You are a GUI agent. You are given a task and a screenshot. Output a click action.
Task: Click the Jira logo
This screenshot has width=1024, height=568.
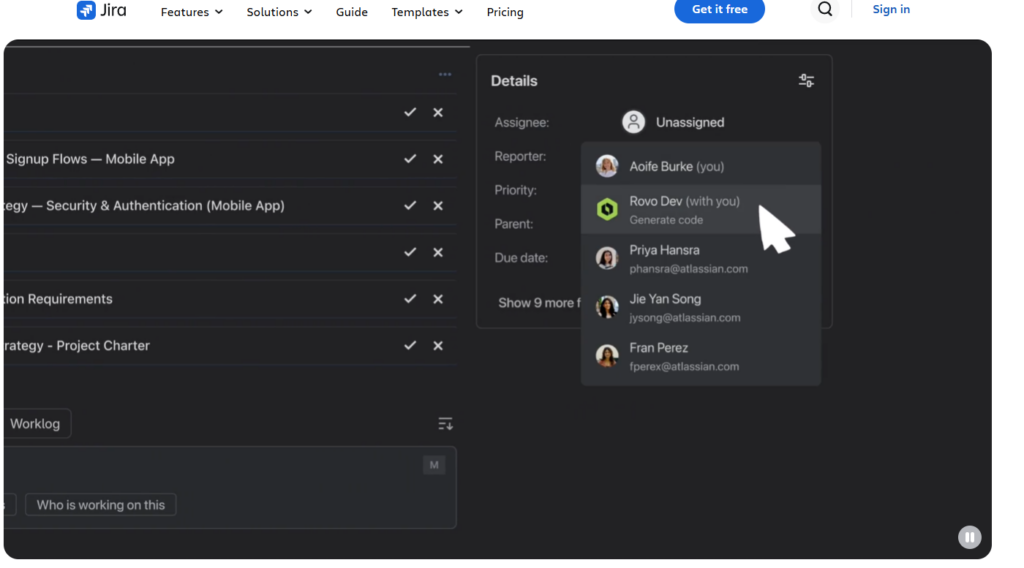coord(101,10)
